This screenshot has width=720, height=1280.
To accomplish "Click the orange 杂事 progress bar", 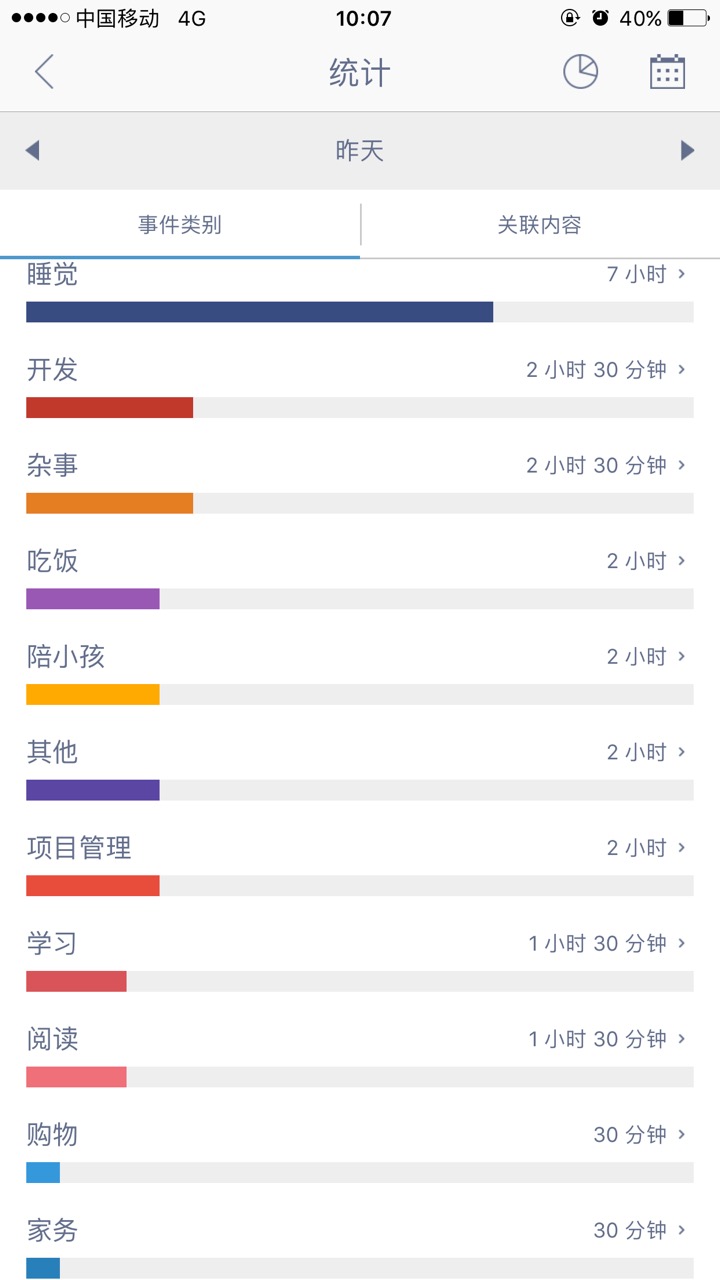I will coord(110,503).
